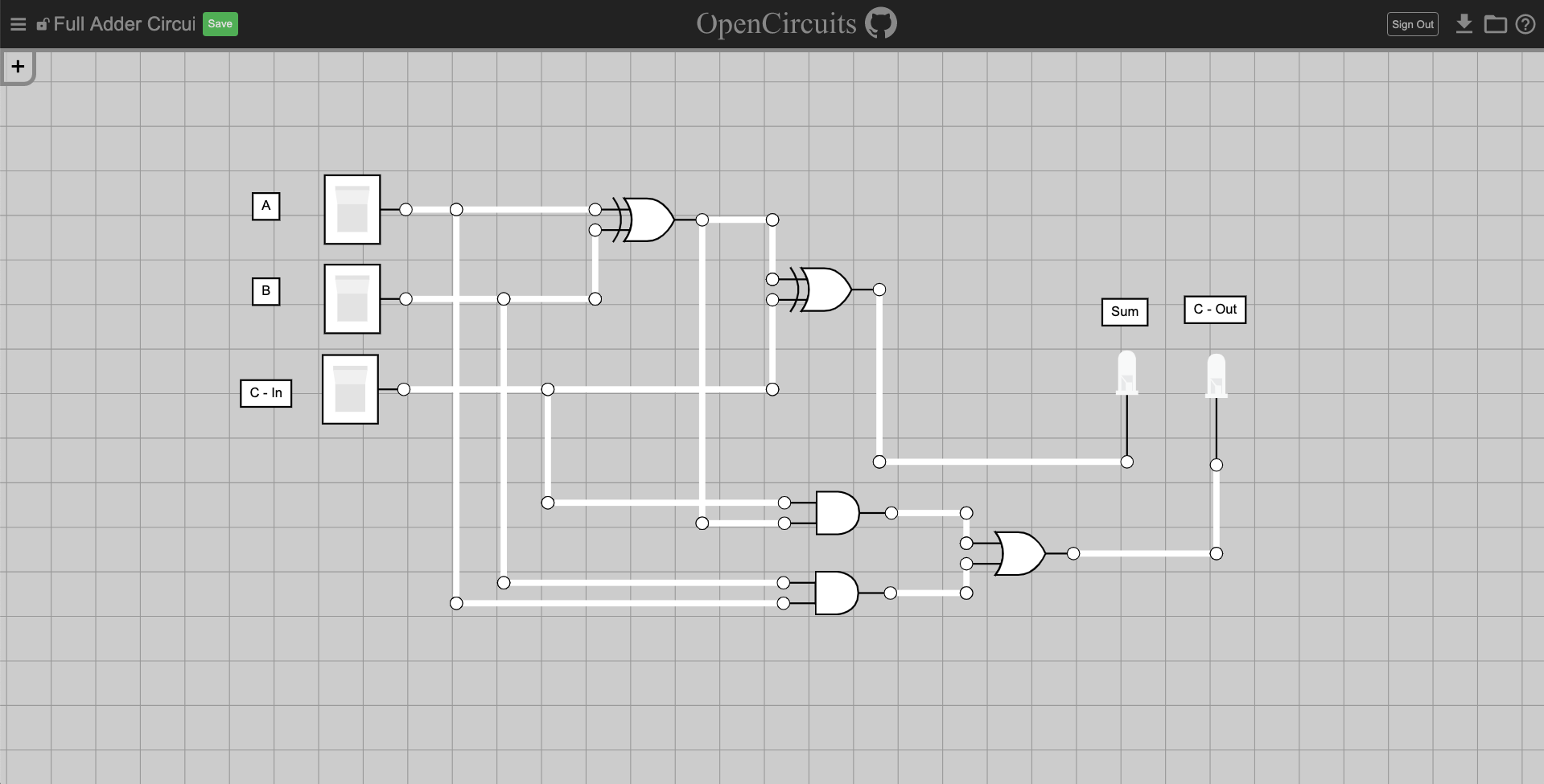Open the hamburger side menu

pos(18,24)
